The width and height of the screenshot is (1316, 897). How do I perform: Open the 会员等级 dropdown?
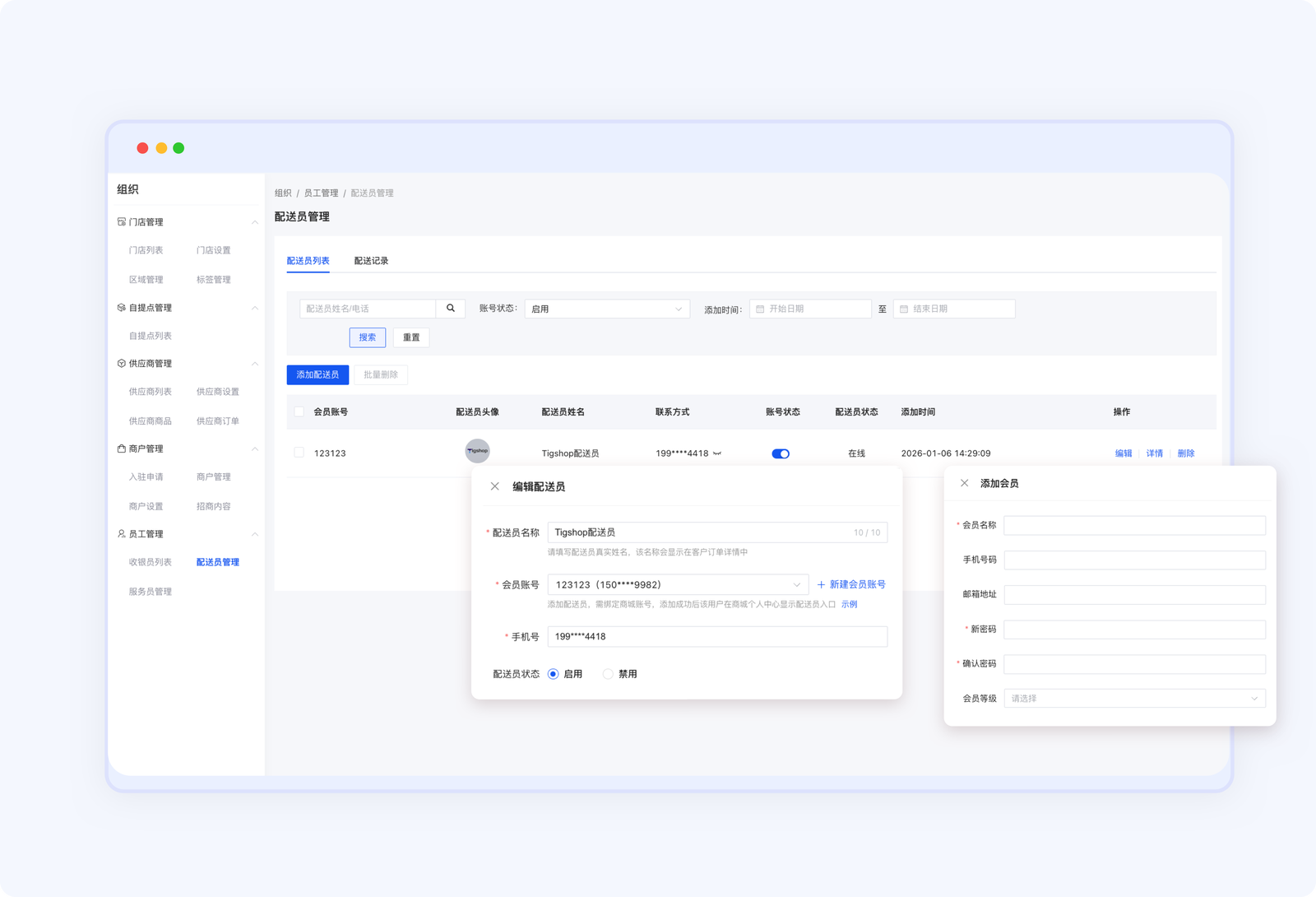1134,699
